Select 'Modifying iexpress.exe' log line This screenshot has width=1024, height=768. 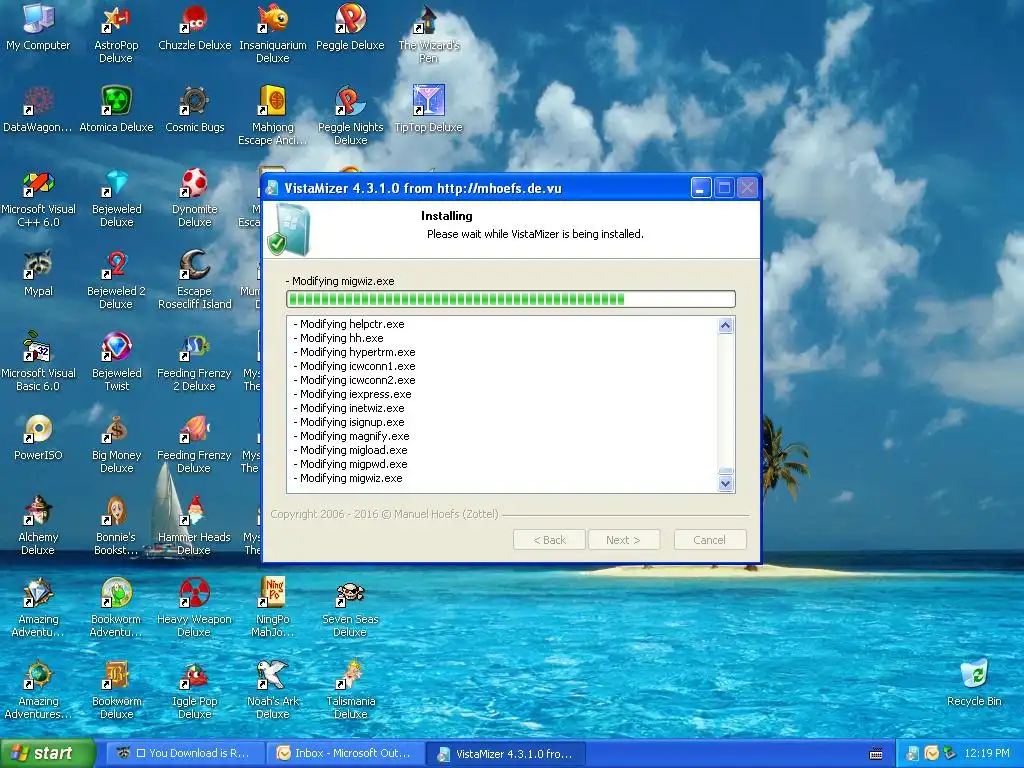coord(352,394)
